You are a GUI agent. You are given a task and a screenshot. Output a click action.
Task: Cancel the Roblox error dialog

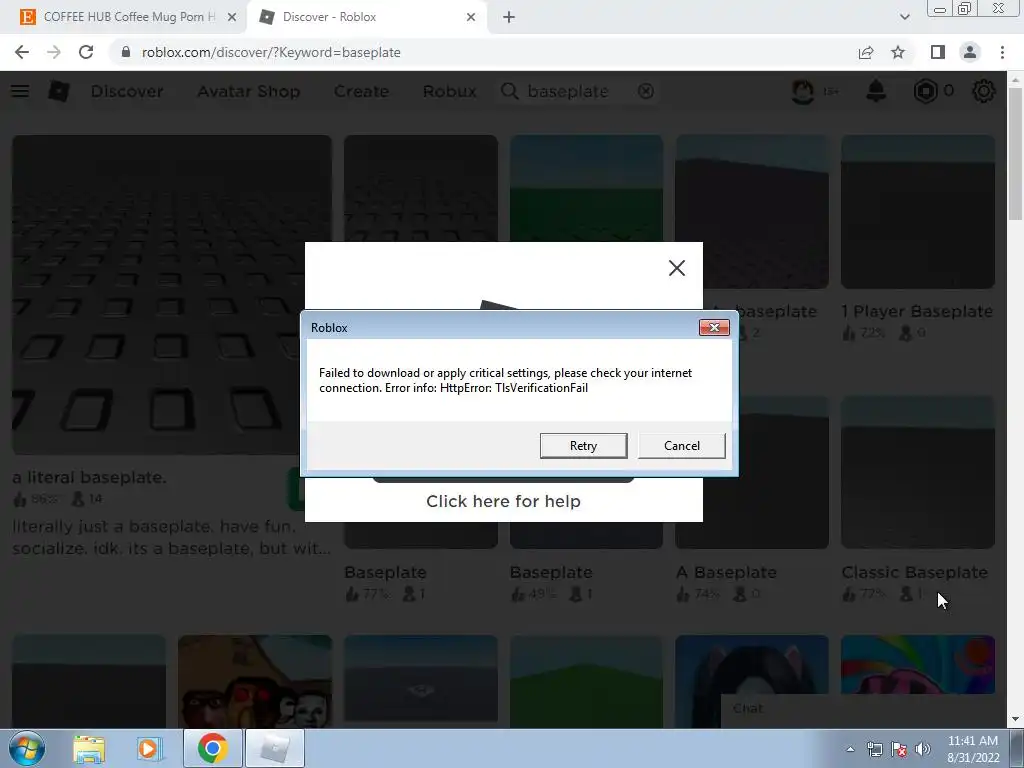(681, 445)
